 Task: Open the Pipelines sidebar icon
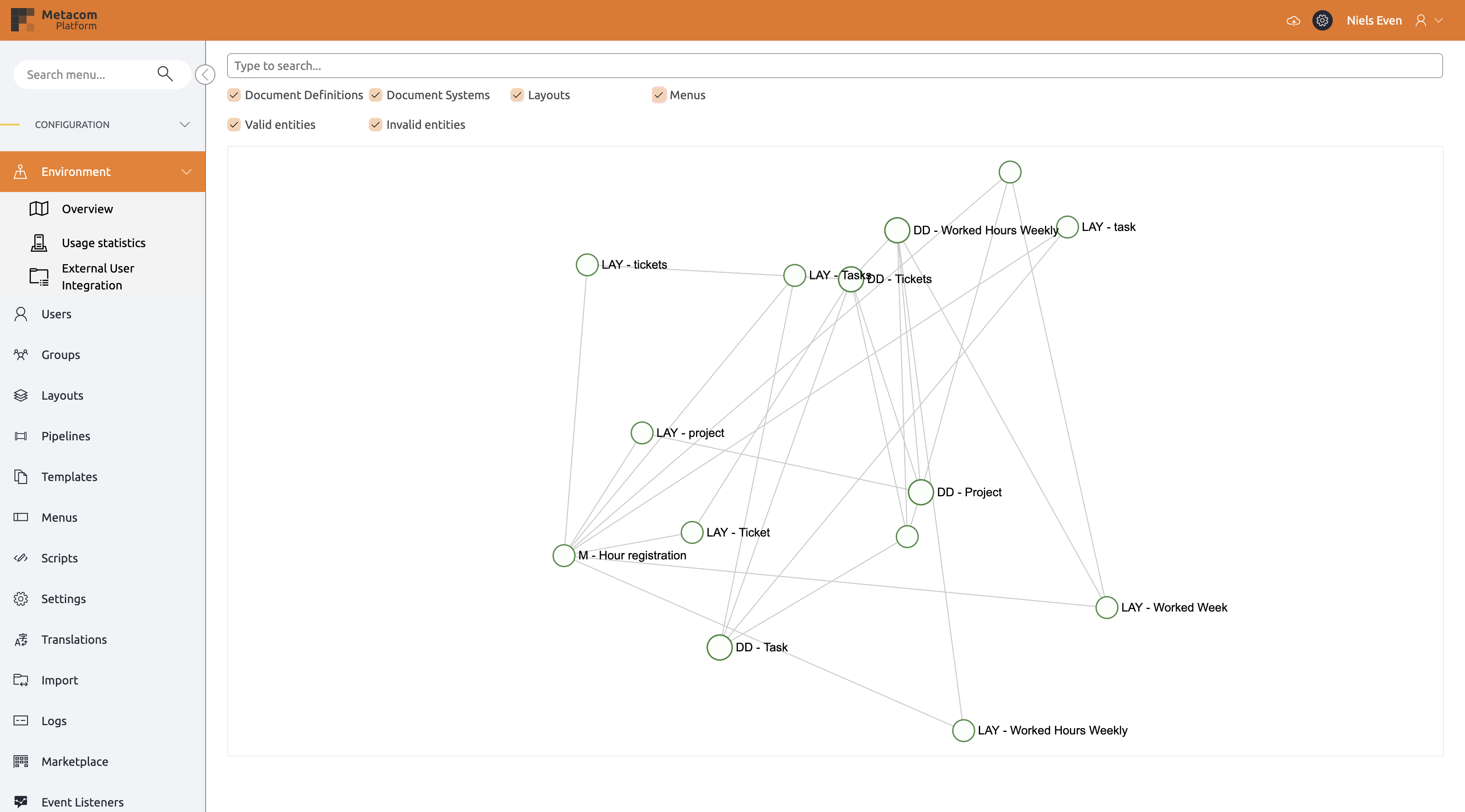pos(21,436)
